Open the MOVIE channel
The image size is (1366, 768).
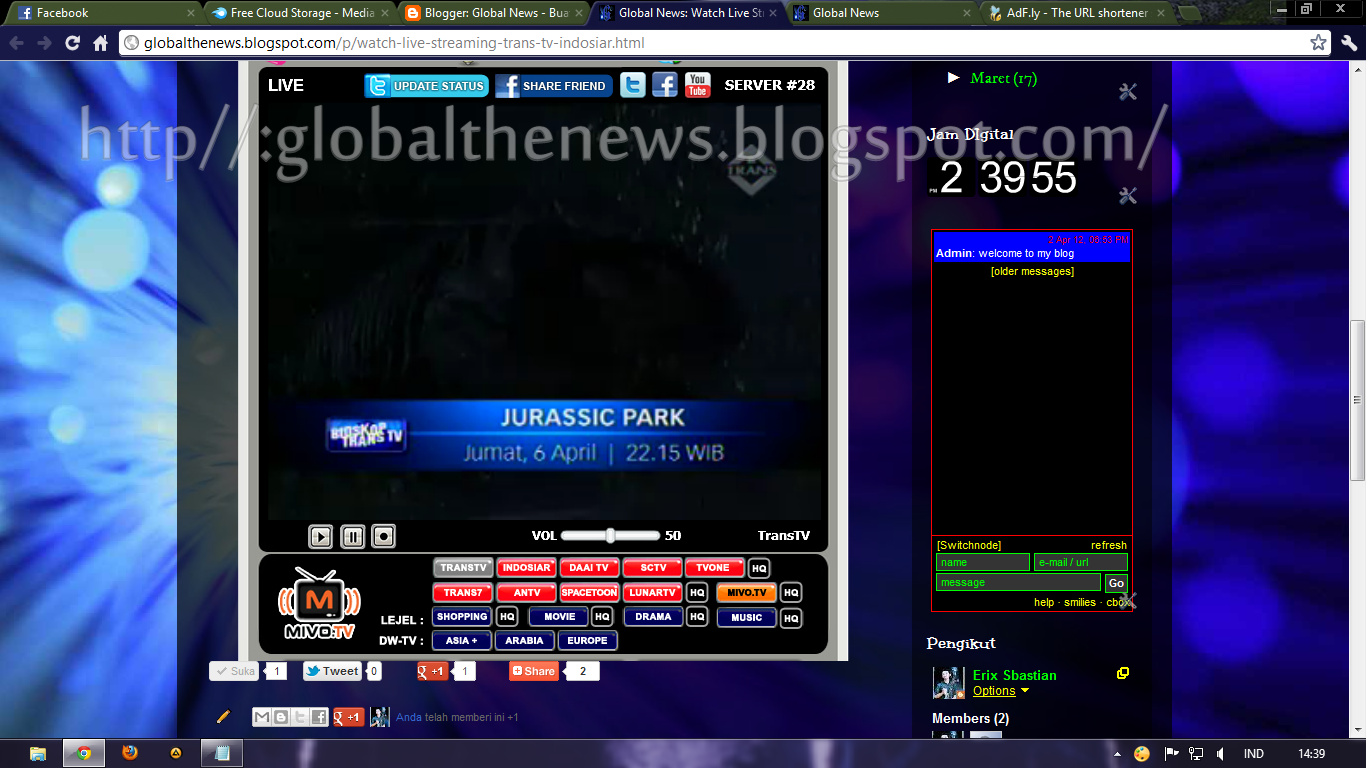pos(559,617)
